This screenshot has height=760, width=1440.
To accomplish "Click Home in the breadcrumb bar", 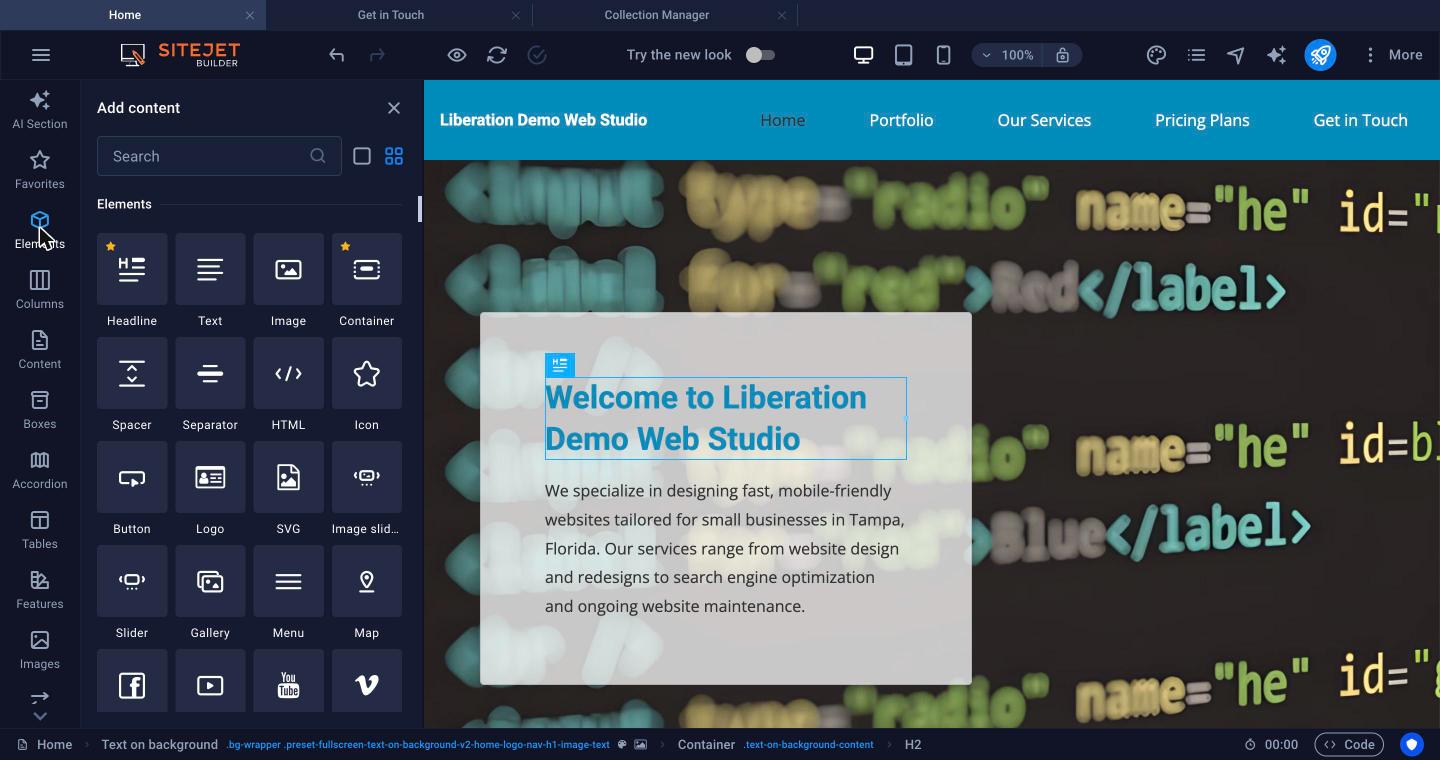I will click(x=45, y=744).
